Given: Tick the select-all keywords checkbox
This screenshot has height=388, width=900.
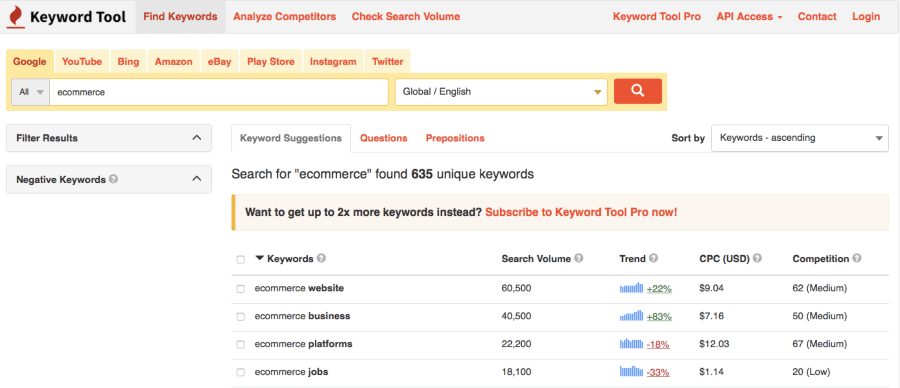Looking at the screenshot, I should (x=240, y=259).
